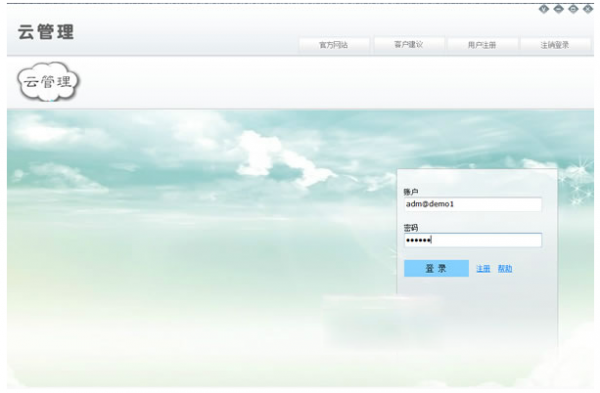The width and height of the screenshot is (600, 393).
Task: Minimize the window with the dash icon
Action: (x=559, y=9)
